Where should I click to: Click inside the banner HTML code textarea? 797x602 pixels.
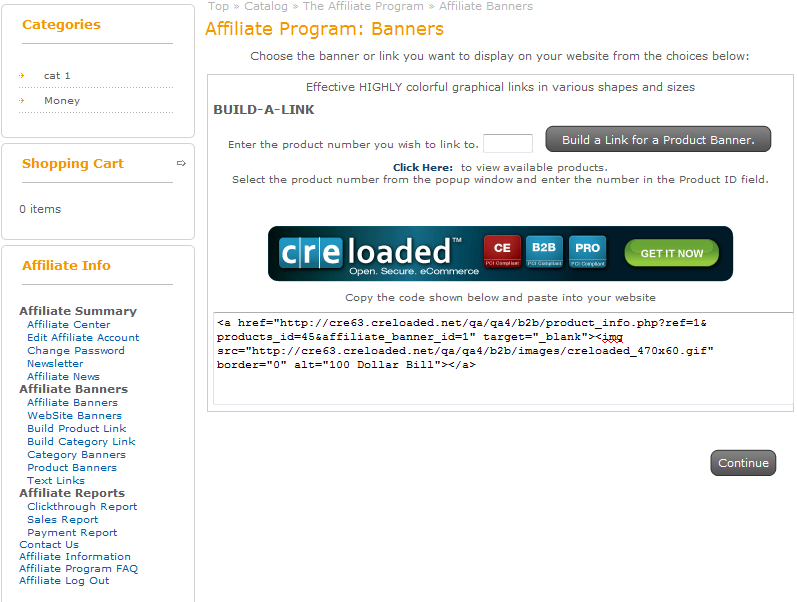pyautogui.click(x=503, y=358)
